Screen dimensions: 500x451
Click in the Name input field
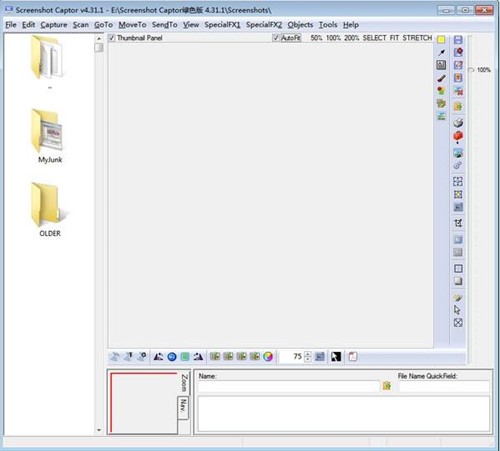click(x=289, y=386)
